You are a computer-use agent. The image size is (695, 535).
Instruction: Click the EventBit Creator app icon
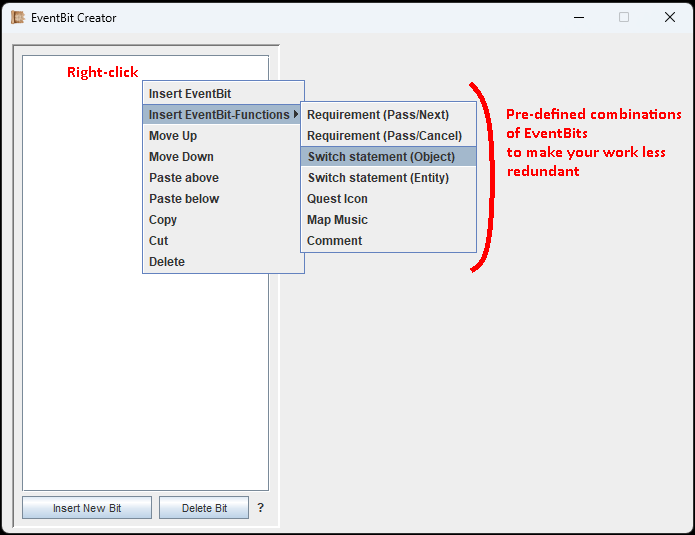click(x=17, y=17)
